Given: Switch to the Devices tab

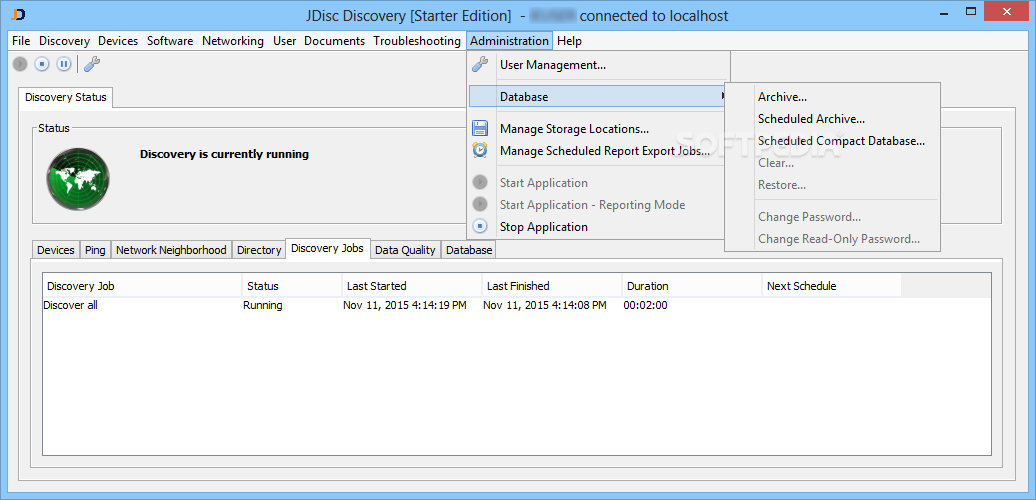Looking at the screenshot, I should 56,250.
